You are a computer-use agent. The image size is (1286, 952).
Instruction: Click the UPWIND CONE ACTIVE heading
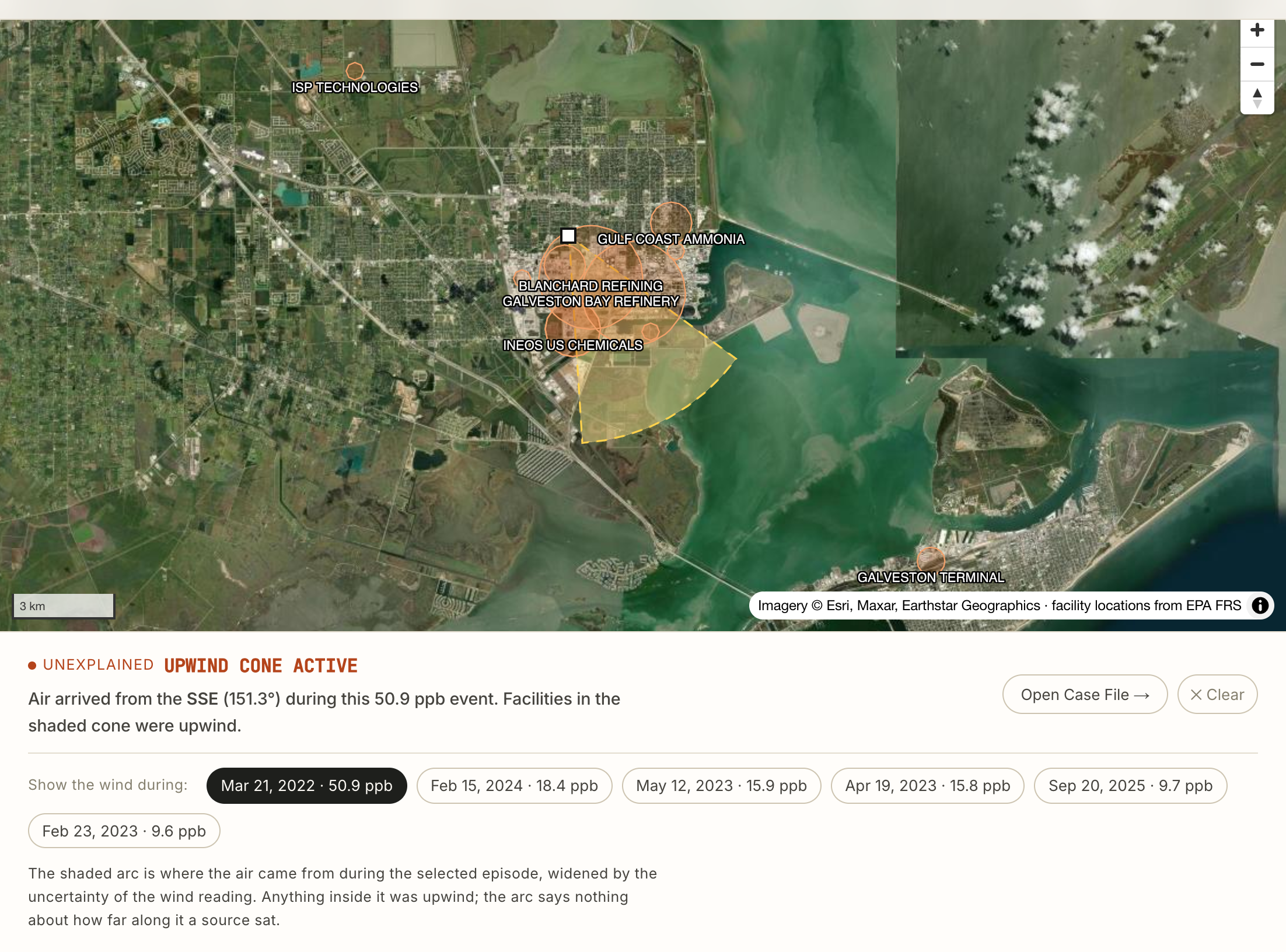coord(261,666)
